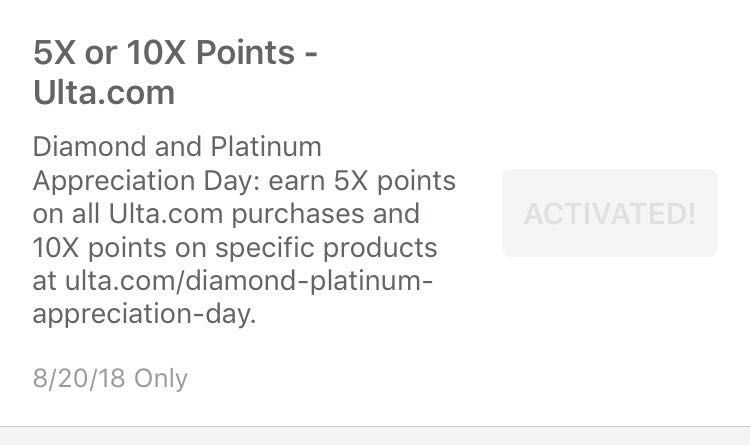This screenshot has height=445, width=750.
Task: Click the word "Platinum" in the description
Action: tap(266, 147)
